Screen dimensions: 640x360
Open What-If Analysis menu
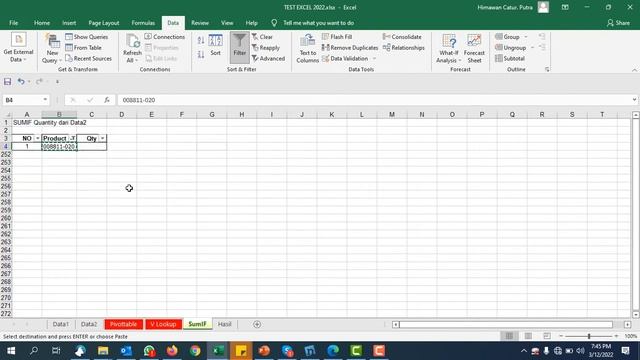coord(449,49)
